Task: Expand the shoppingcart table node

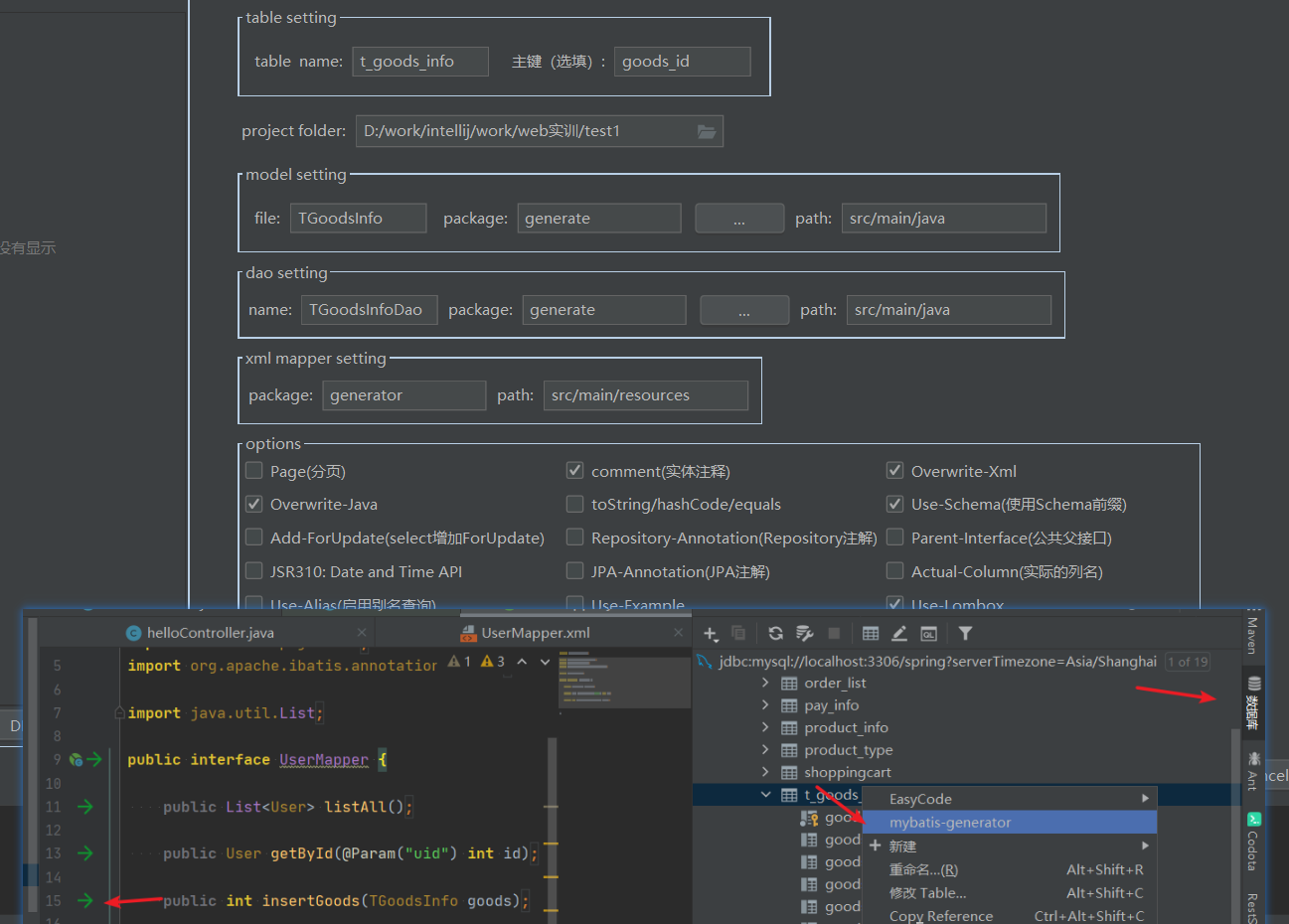Action: 765,772
